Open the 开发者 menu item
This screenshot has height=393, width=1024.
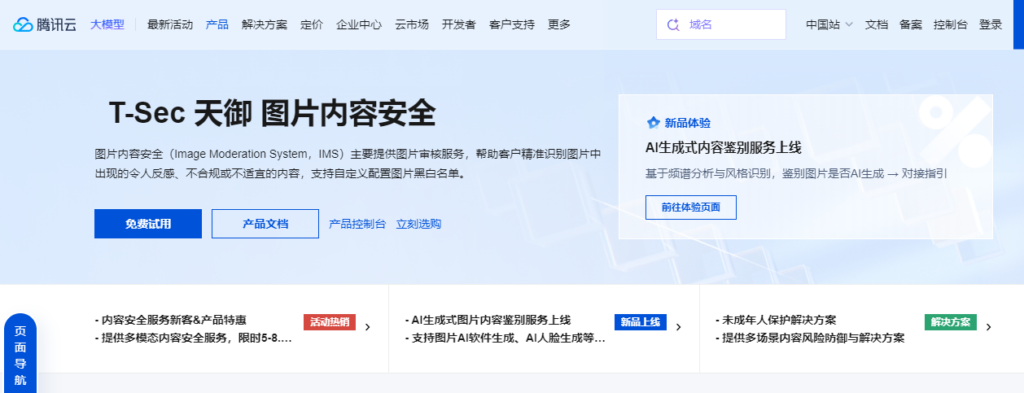click(458, 25)
